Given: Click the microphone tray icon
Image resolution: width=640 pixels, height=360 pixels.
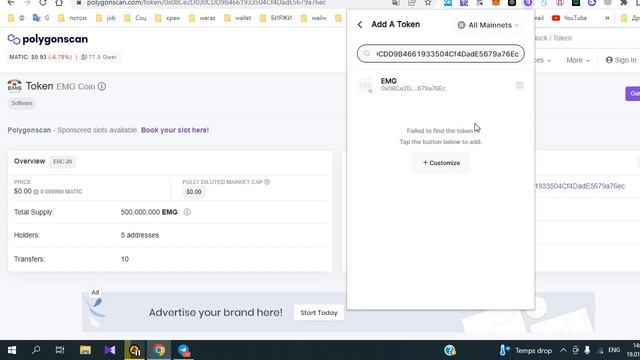Looking at the screenshot, I should [587, 350].
